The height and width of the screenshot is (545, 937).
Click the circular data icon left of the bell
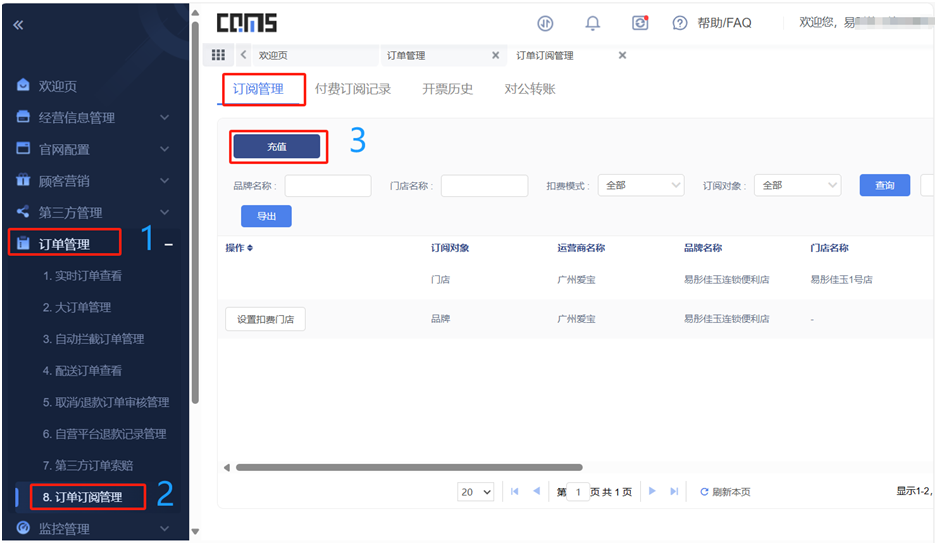(545, 23)
